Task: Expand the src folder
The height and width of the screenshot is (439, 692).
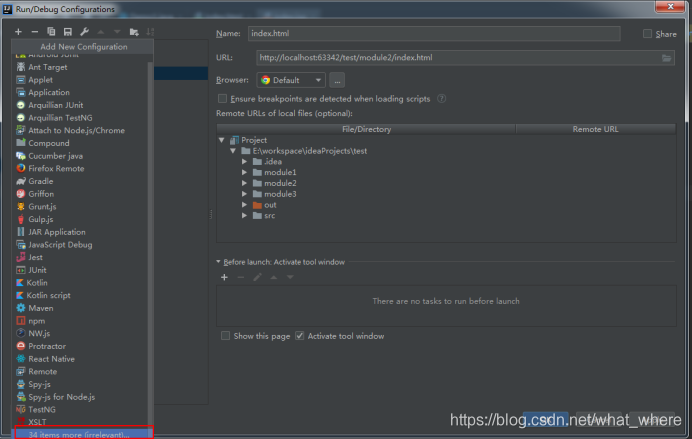Action: point(244,216)
